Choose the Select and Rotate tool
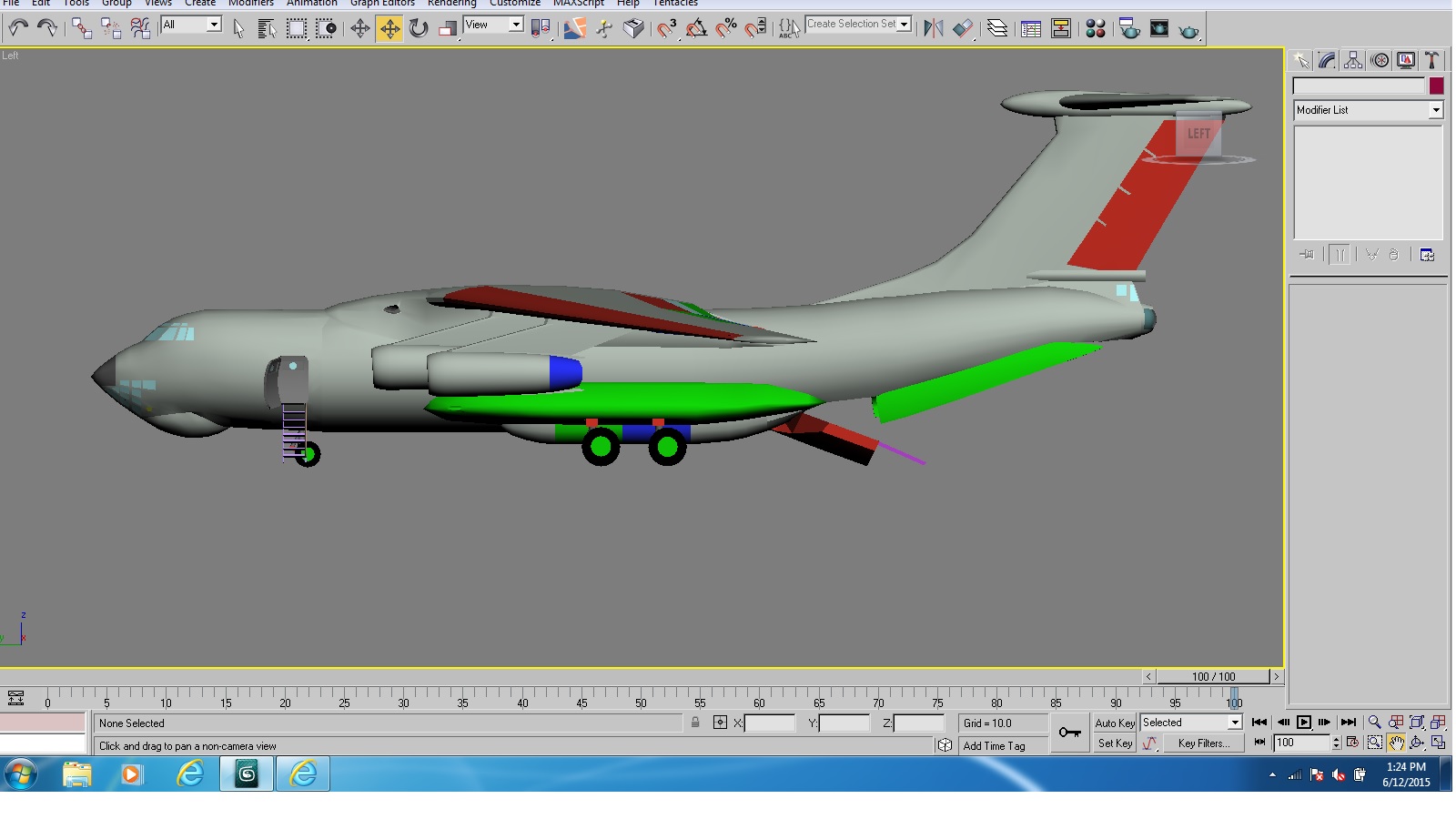Image resolution: width=1456 pixels, height=819 pixels. click(419, 29)
